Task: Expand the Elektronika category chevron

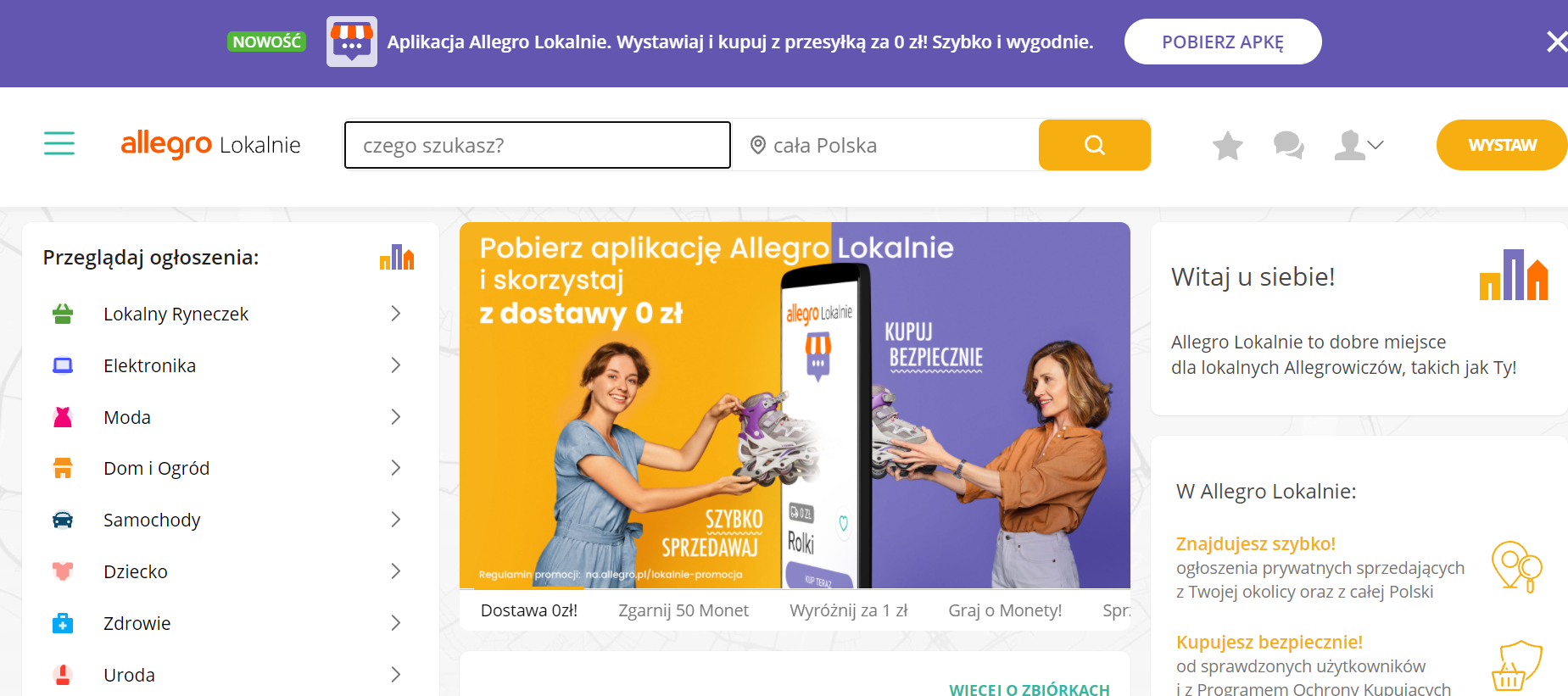Action: pos(395,365)
